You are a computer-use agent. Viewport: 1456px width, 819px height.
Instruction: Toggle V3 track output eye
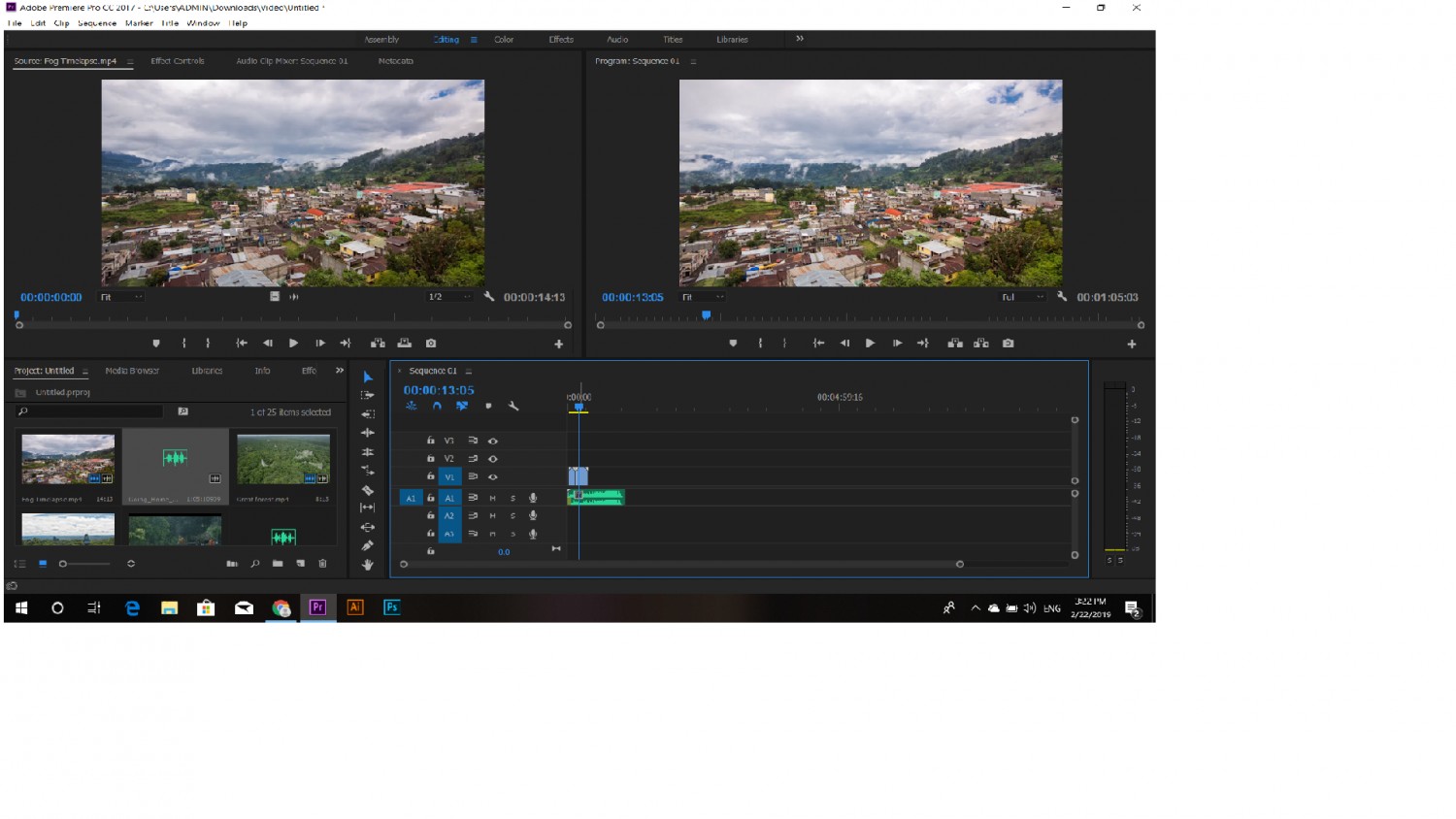[493, 441]
